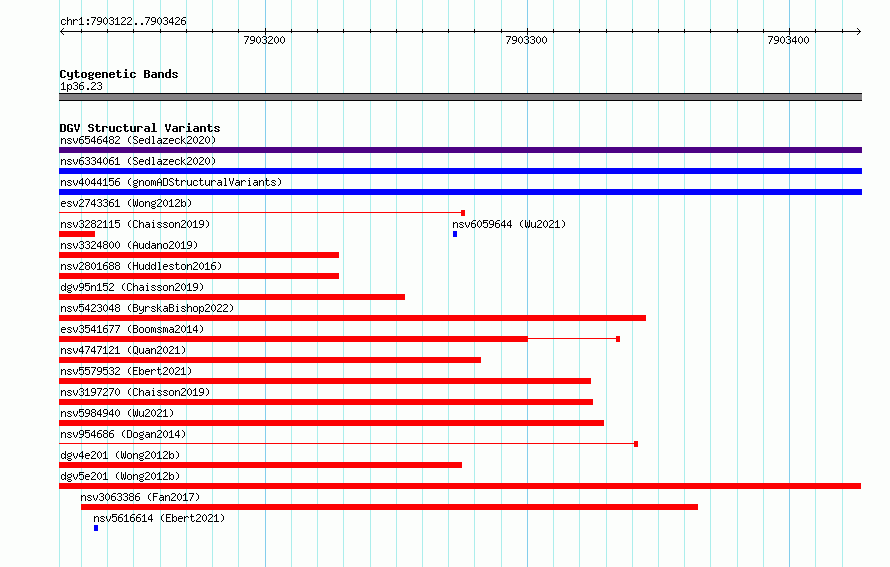
Task: Click the short red nsv3282115 bar
Action: pos(77,234)
